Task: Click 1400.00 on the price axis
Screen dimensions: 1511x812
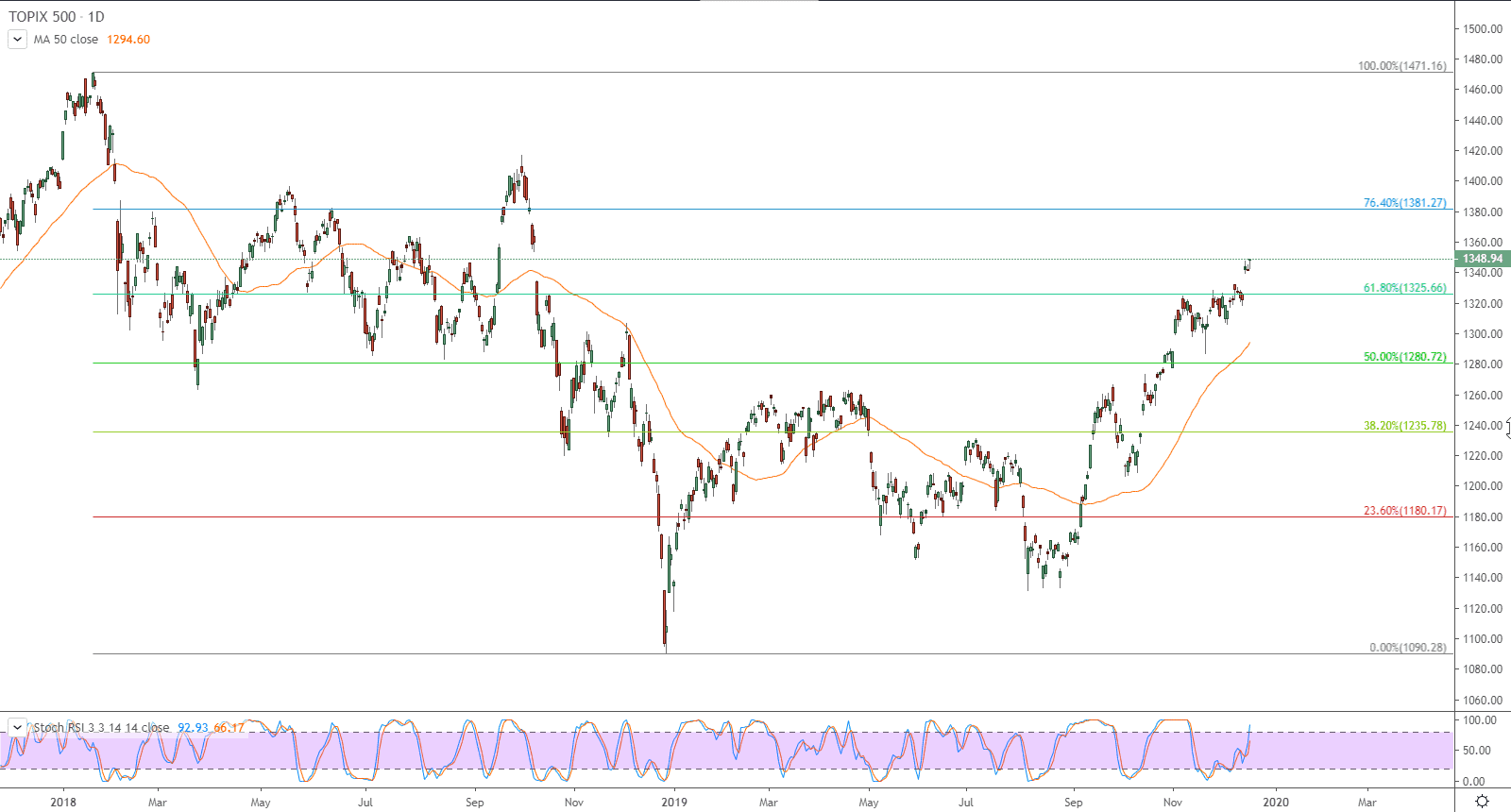Action: [1483, 181]
